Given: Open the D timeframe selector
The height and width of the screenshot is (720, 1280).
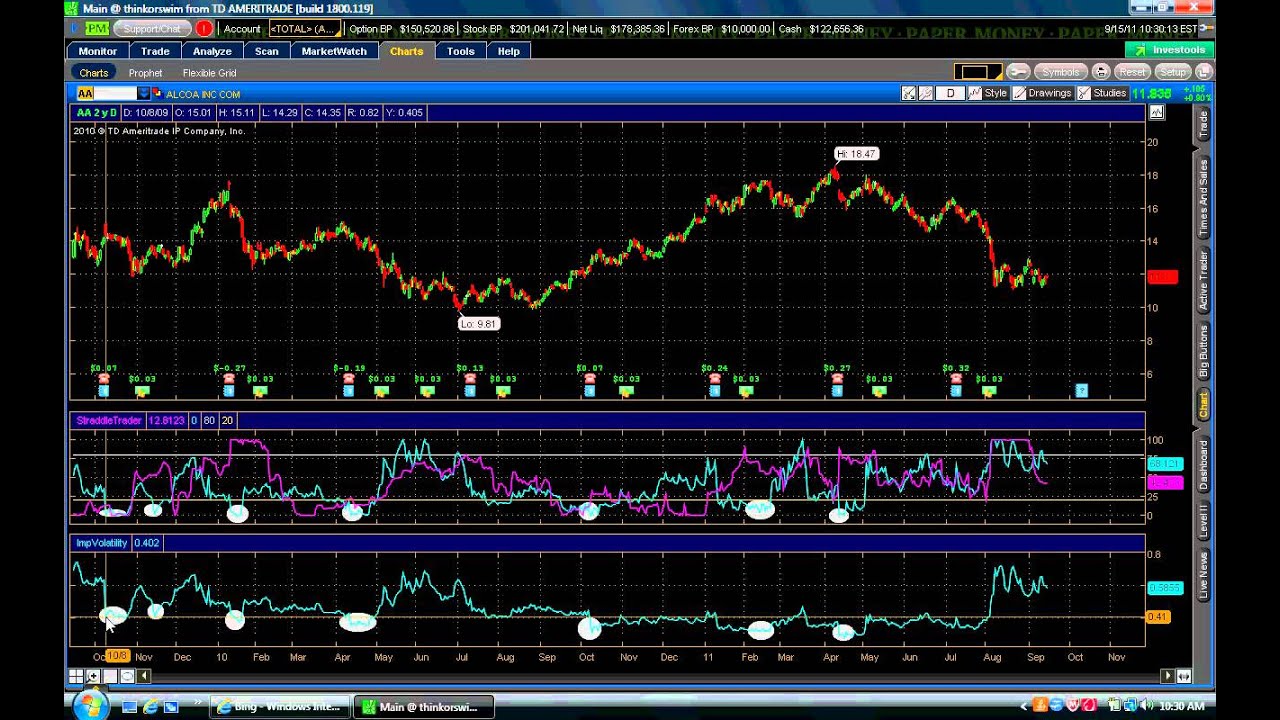Looking at the screenshot, I should pos(950,93).
